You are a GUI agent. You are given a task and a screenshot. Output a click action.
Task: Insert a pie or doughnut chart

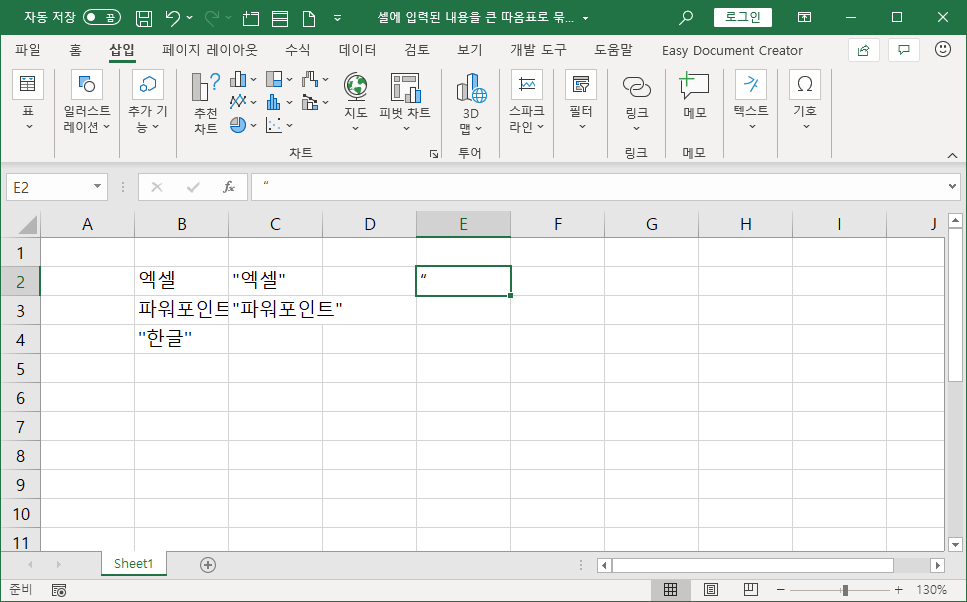pos(243,125)
